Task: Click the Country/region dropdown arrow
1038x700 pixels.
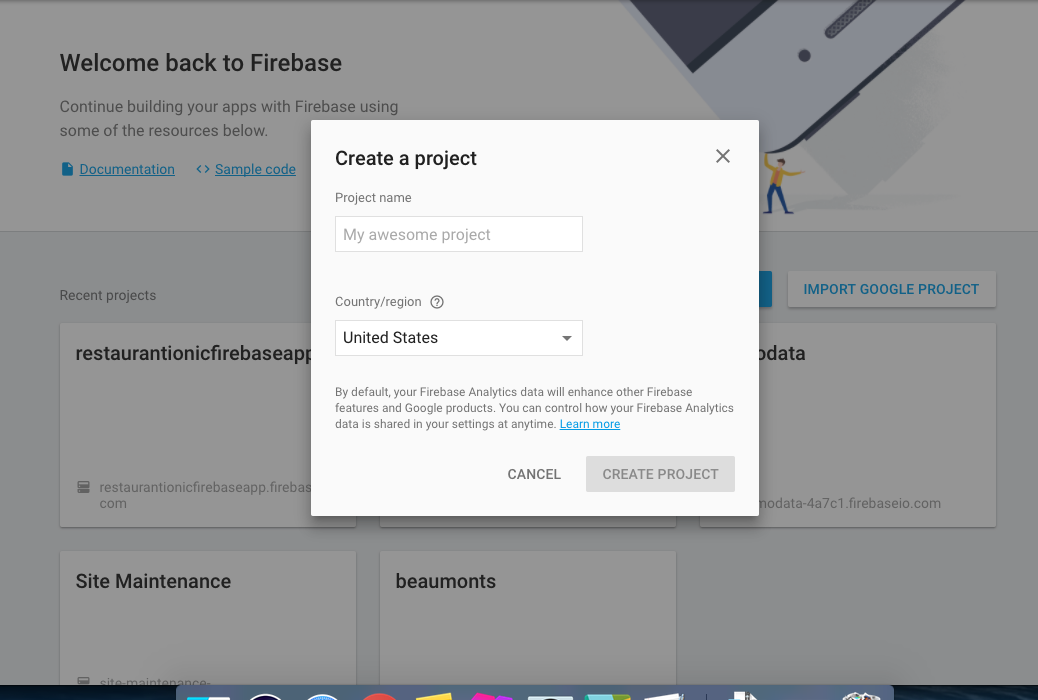Action: [x=567, y=338]
